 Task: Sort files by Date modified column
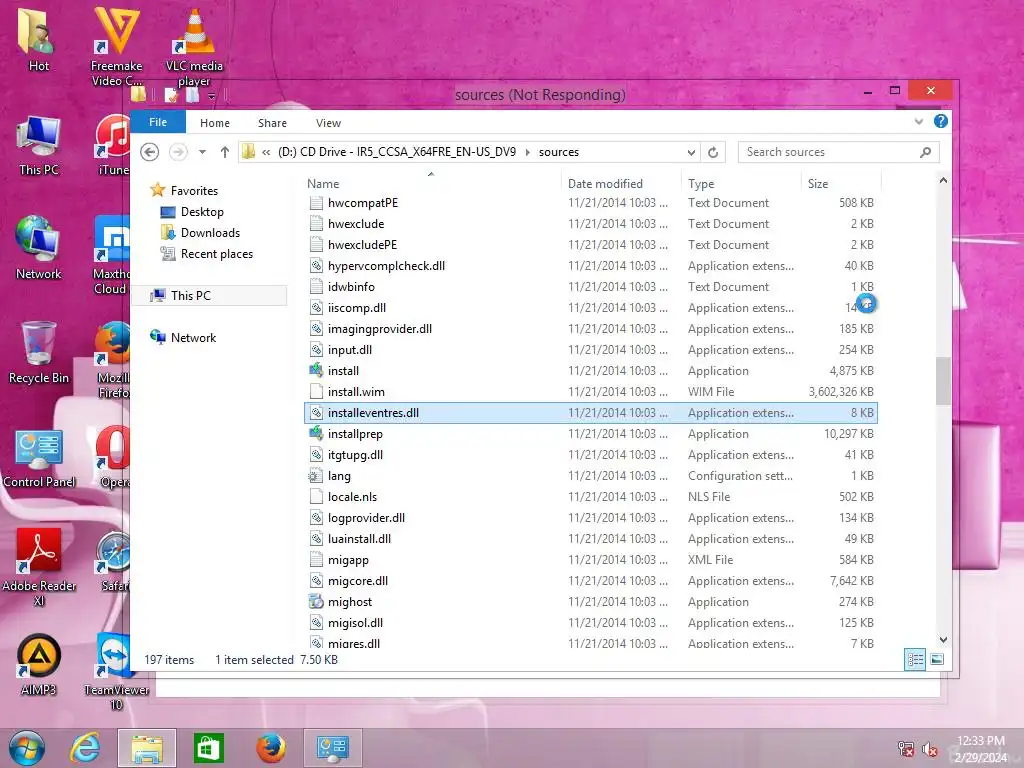point(605,184)
